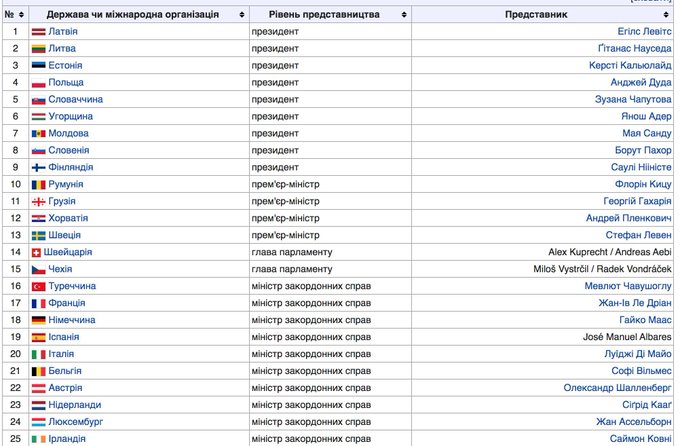Screen dimensions: 680x446
Task: Open Георгій Гахарія representative link
Action: (638, 201)
